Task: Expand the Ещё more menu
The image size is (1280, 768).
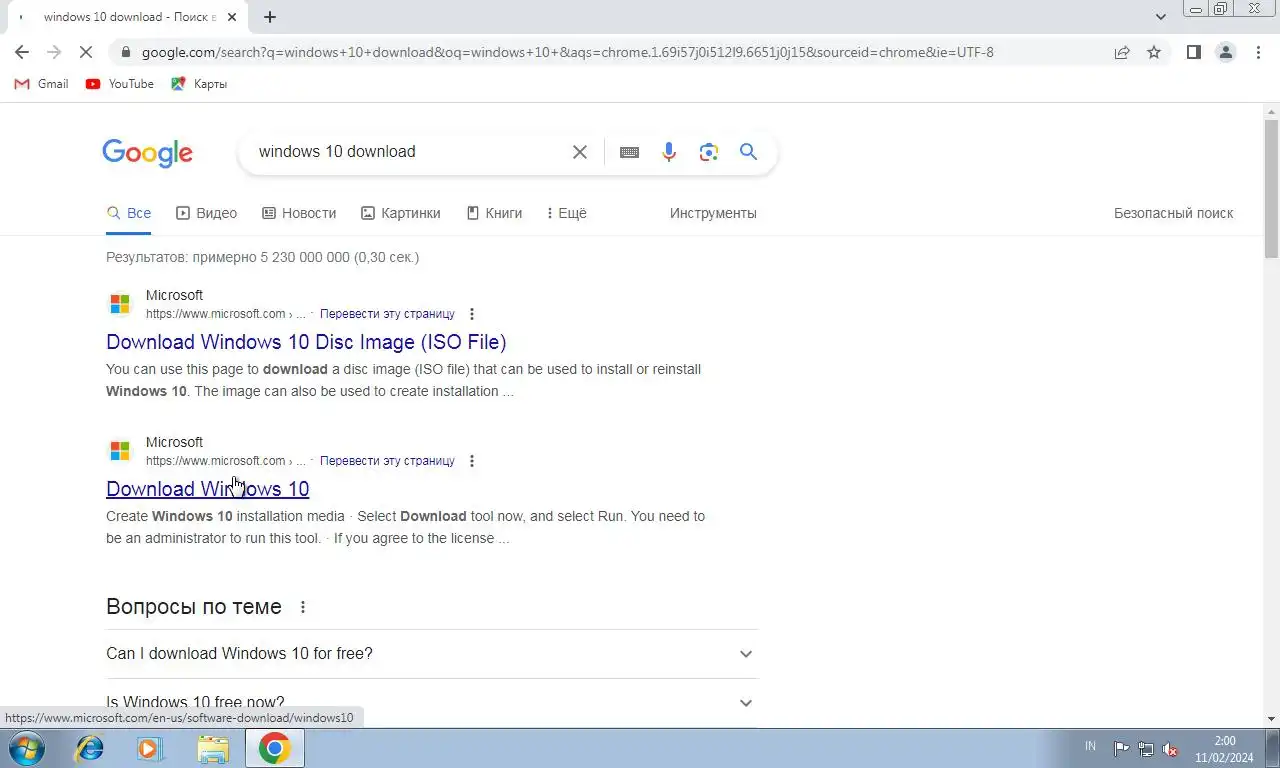Action: tap(566, 213)
